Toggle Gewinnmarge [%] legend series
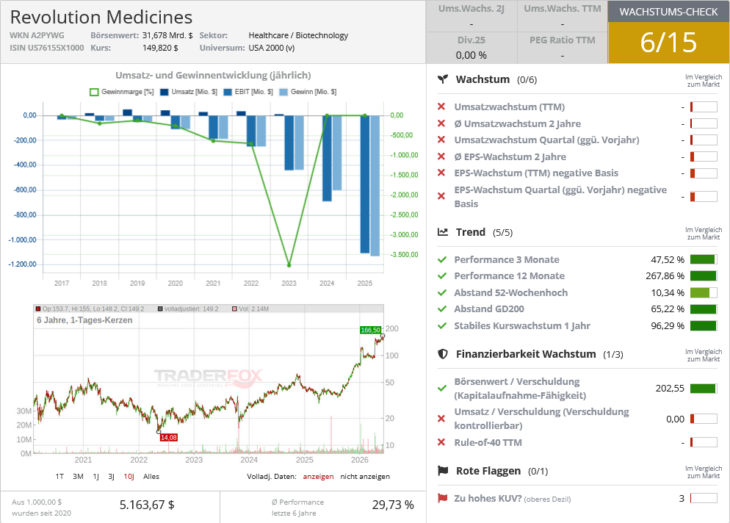The height and width of the screenshot is (523, 730). pos(122,92)
